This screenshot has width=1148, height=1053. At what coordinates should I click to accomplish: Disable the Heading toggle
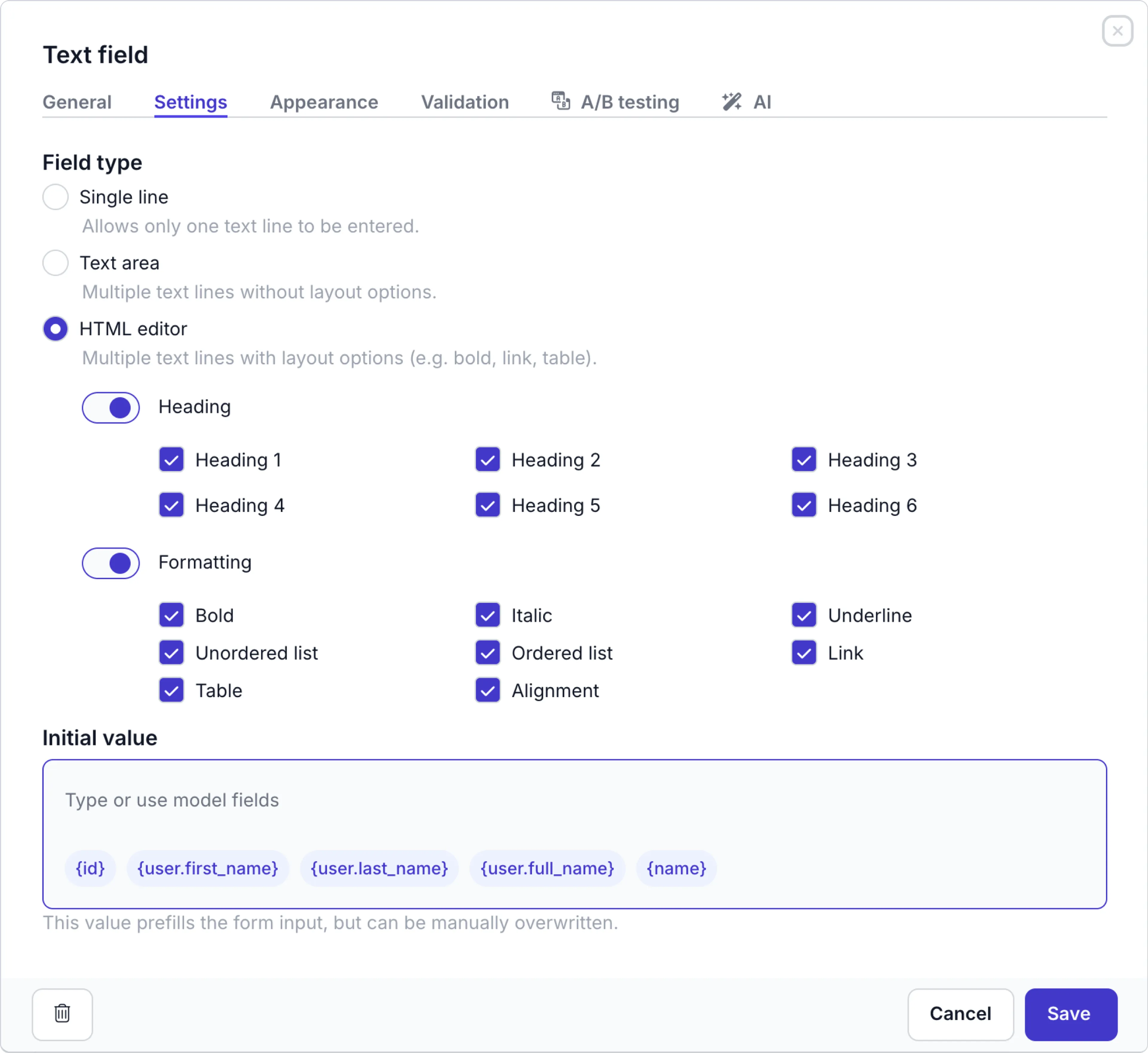pos(111,408)
